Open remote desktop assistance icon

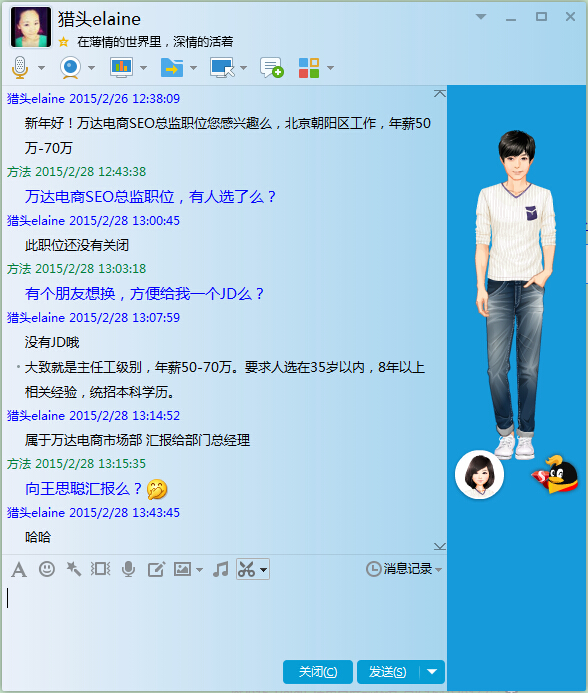click(x=222, y=68)
